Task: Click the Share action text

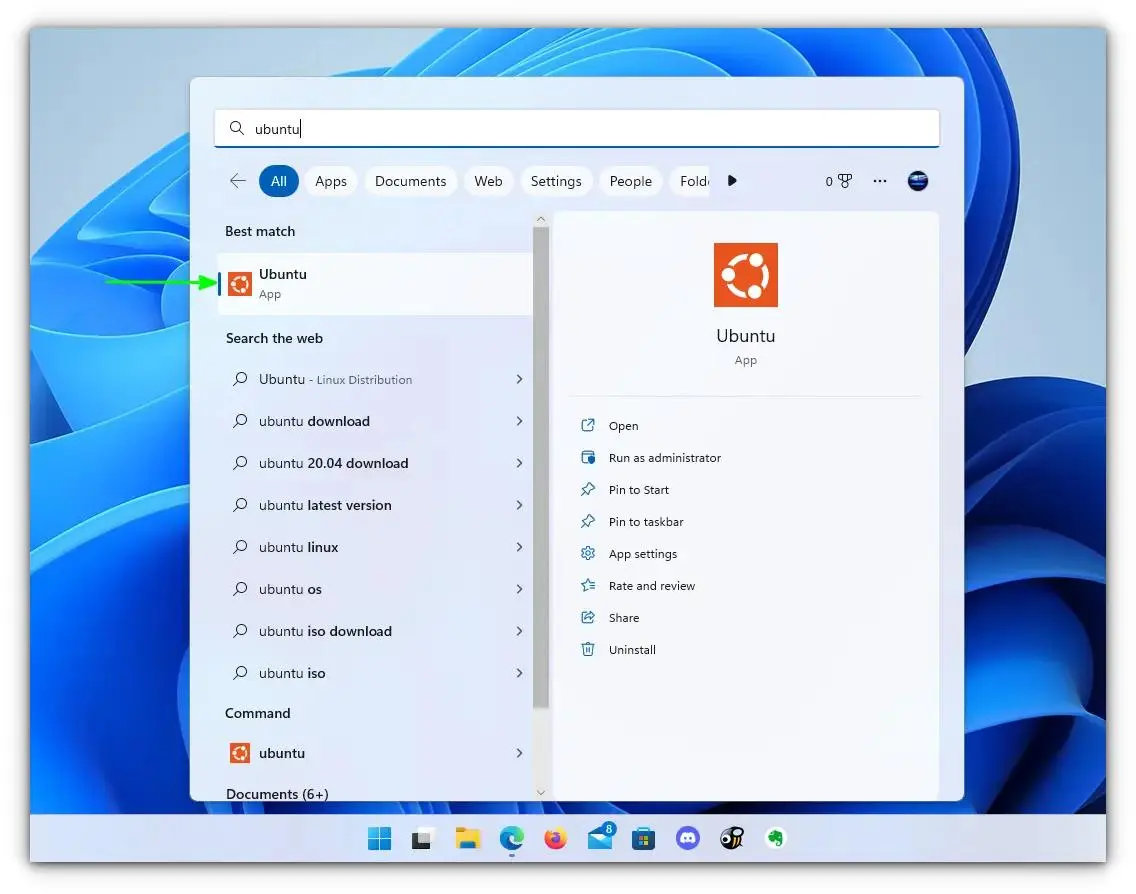Action: [624, 618]
